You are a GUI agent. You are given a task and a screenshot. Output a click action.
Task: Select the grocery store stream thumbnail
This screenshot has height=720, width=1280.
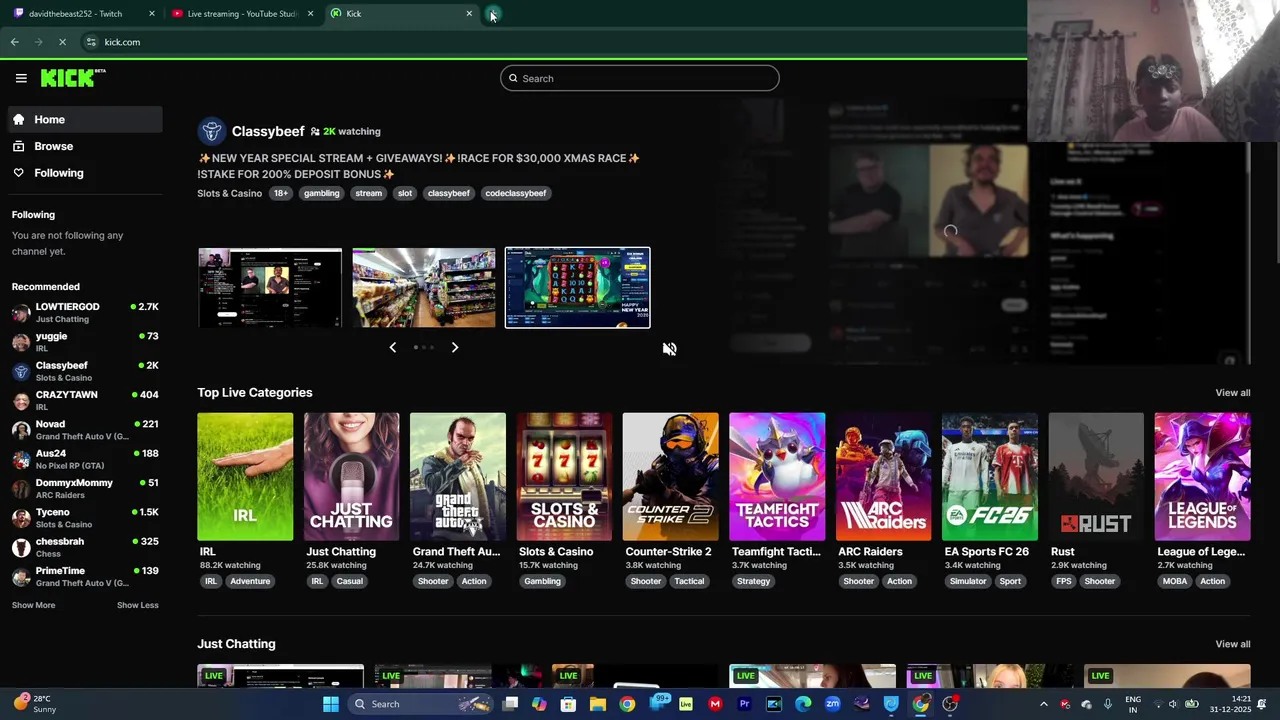(424, 288)
